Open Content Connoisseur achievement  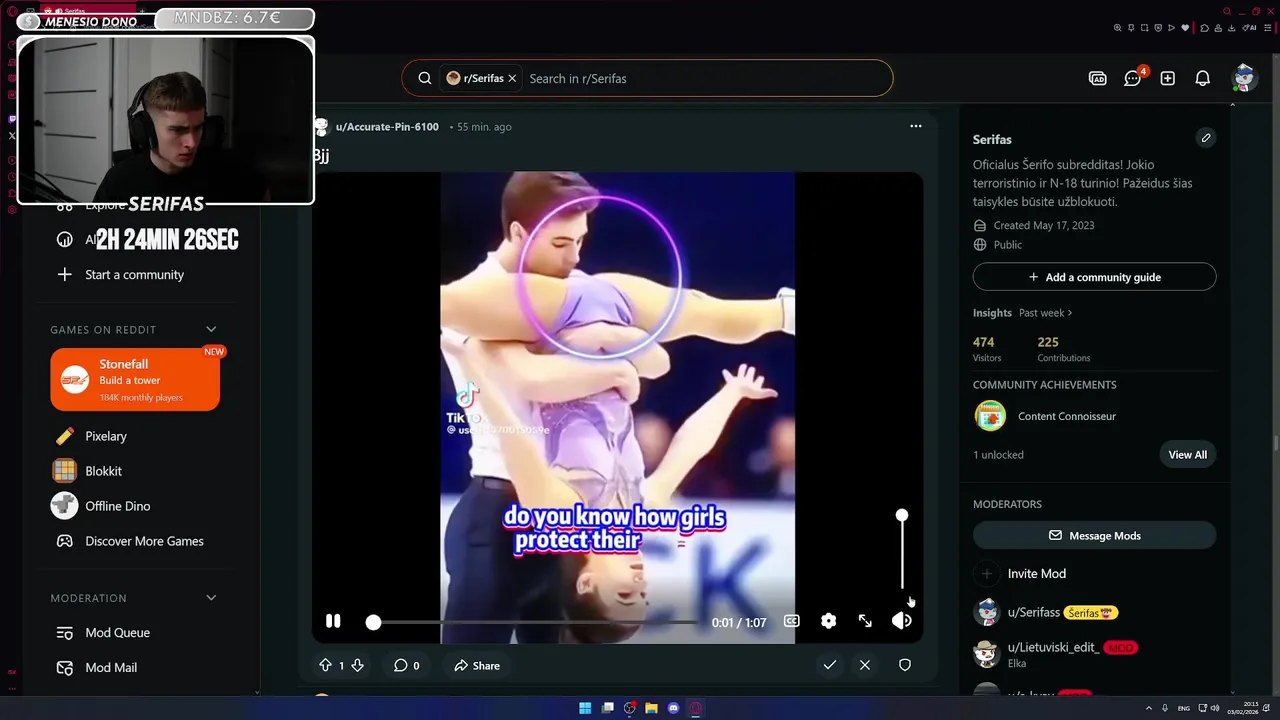[x=1066, y=416]
